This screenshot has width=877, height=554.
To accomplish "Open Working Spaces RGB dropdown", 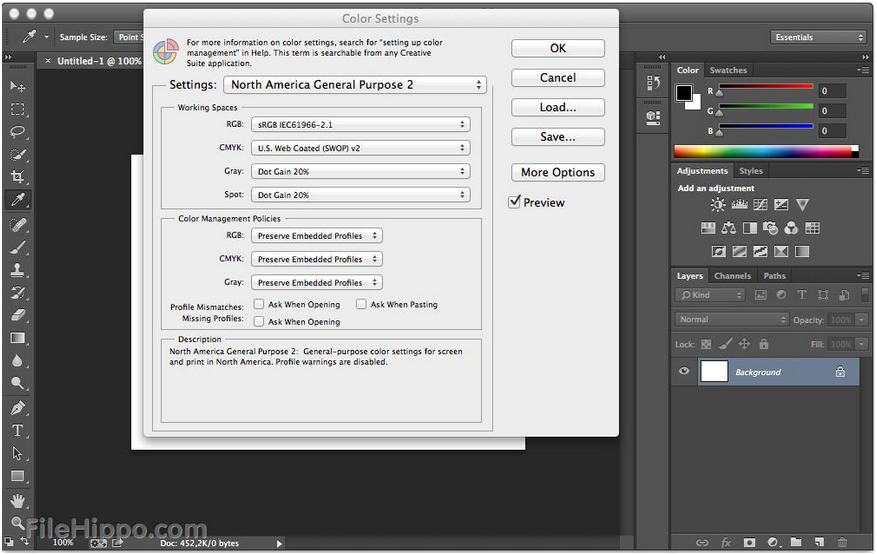I will coord(360,125).
